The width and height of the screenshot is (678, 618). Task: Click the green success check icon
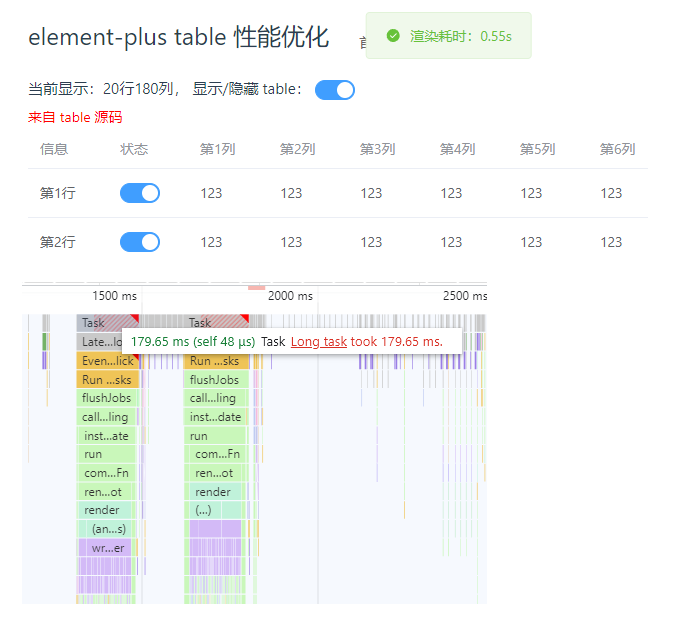[393, 36]
